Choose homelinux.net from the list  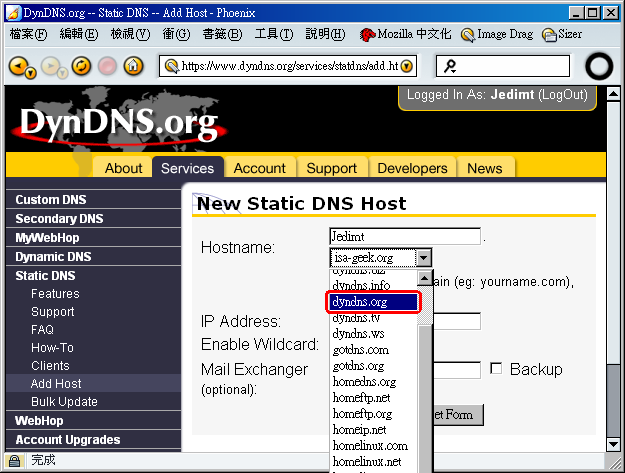point(373,461)
